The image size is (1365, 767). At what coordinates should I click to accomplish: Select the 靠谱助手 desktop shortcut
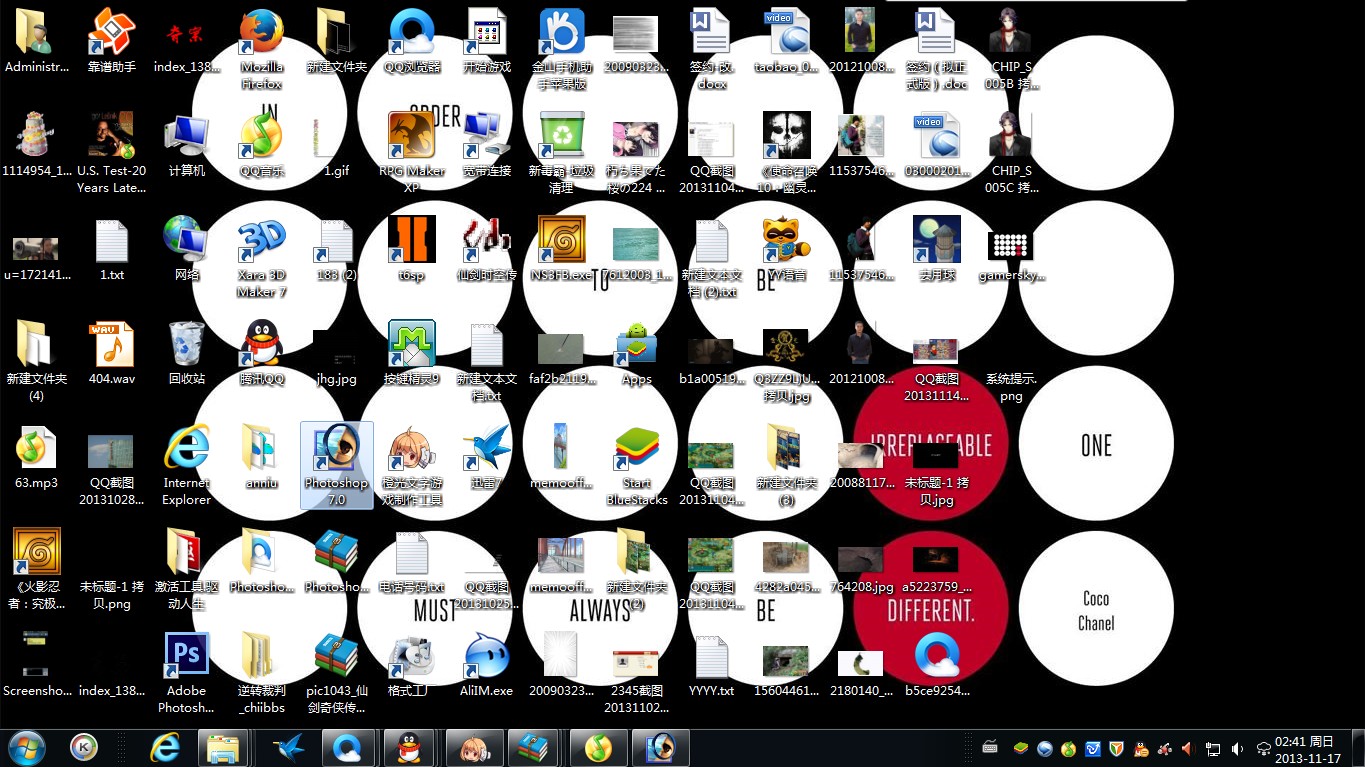click(112, 41)
